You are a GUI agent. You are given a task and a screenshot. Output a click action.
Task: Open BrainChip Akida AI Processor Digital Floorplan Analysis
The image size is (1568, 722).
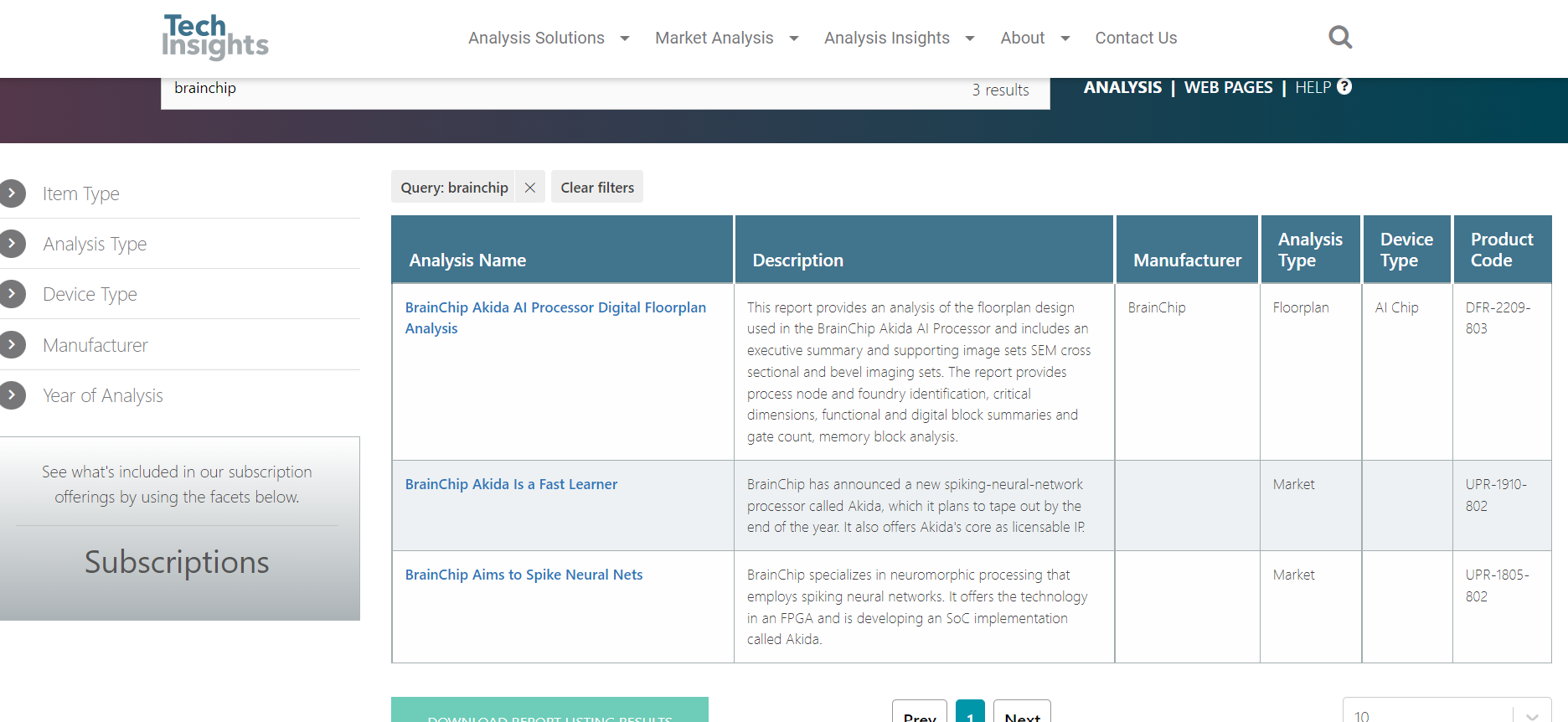(555, 317)
